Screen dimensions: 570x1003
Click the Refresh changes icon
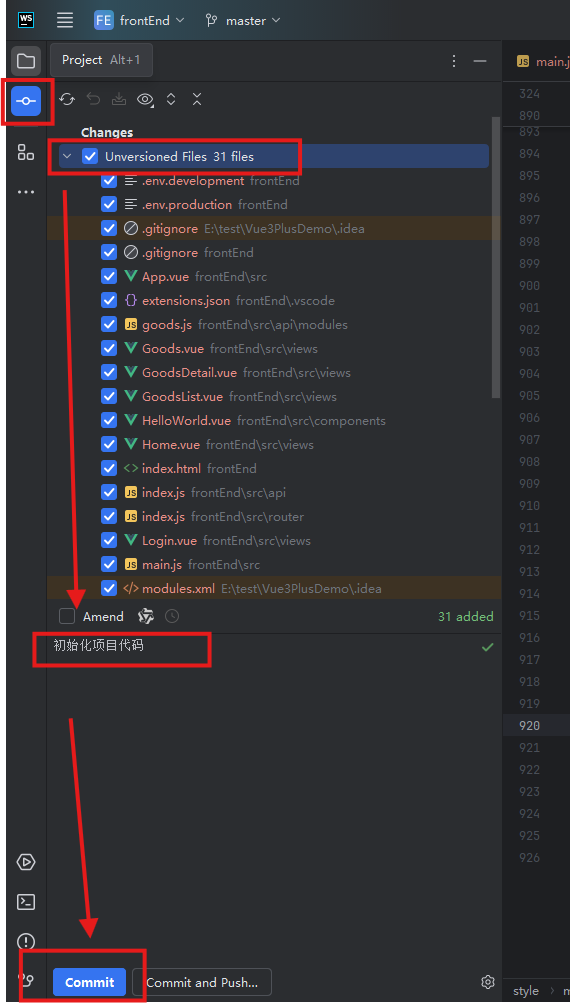coord(67,99)
